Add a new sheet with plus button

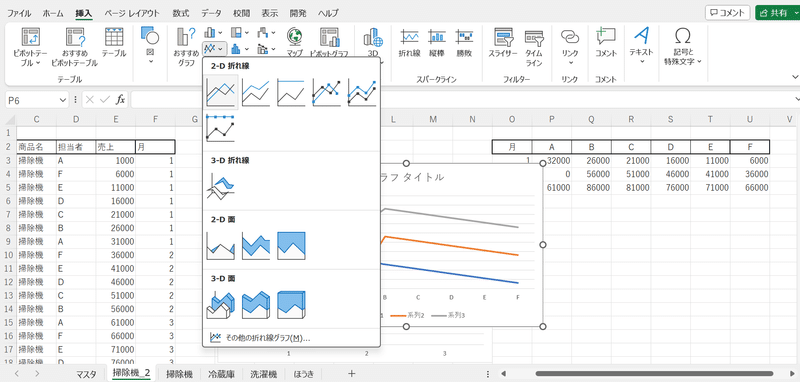(x=351, y=374)
